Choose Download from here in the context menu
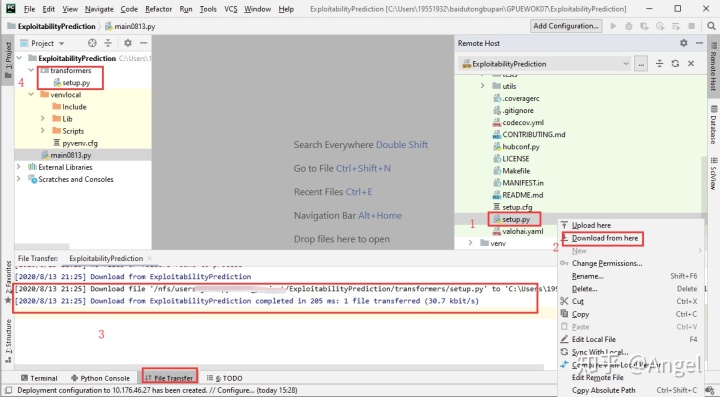 point(605,238)
